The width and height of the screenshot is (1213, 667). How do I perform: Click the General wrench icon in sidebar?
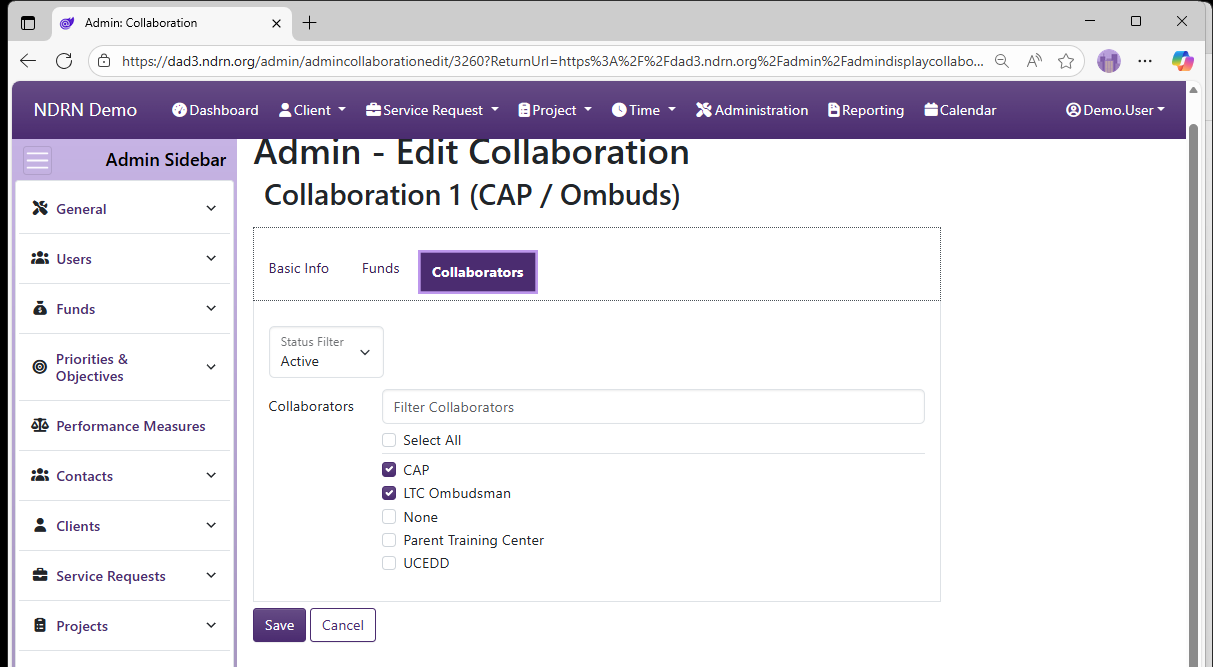click(40, 209)
